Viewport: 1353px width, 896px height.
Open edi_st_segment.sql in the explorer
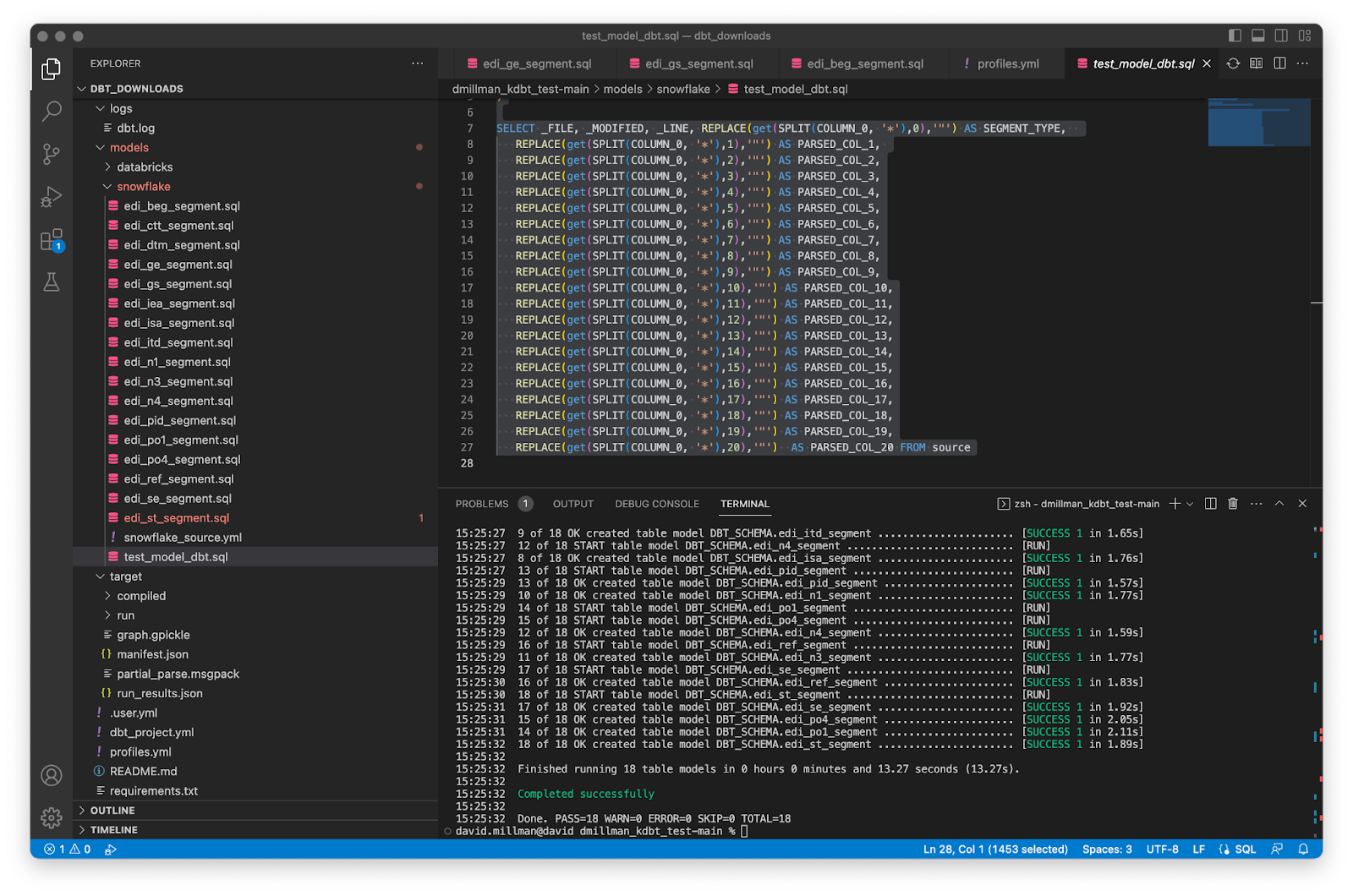coord(255,518)
